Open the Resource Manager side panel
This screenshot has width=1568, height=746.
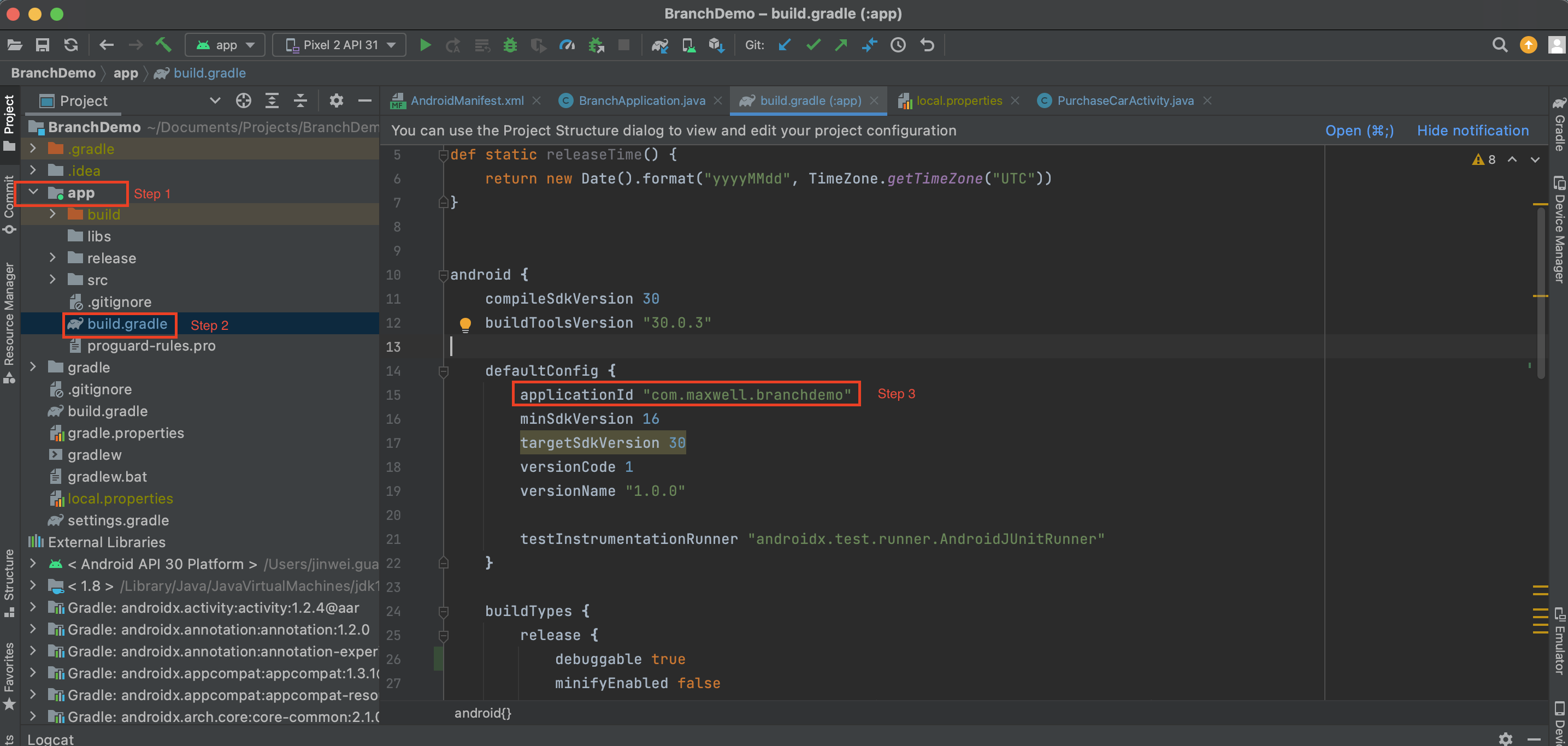[9, 323]
